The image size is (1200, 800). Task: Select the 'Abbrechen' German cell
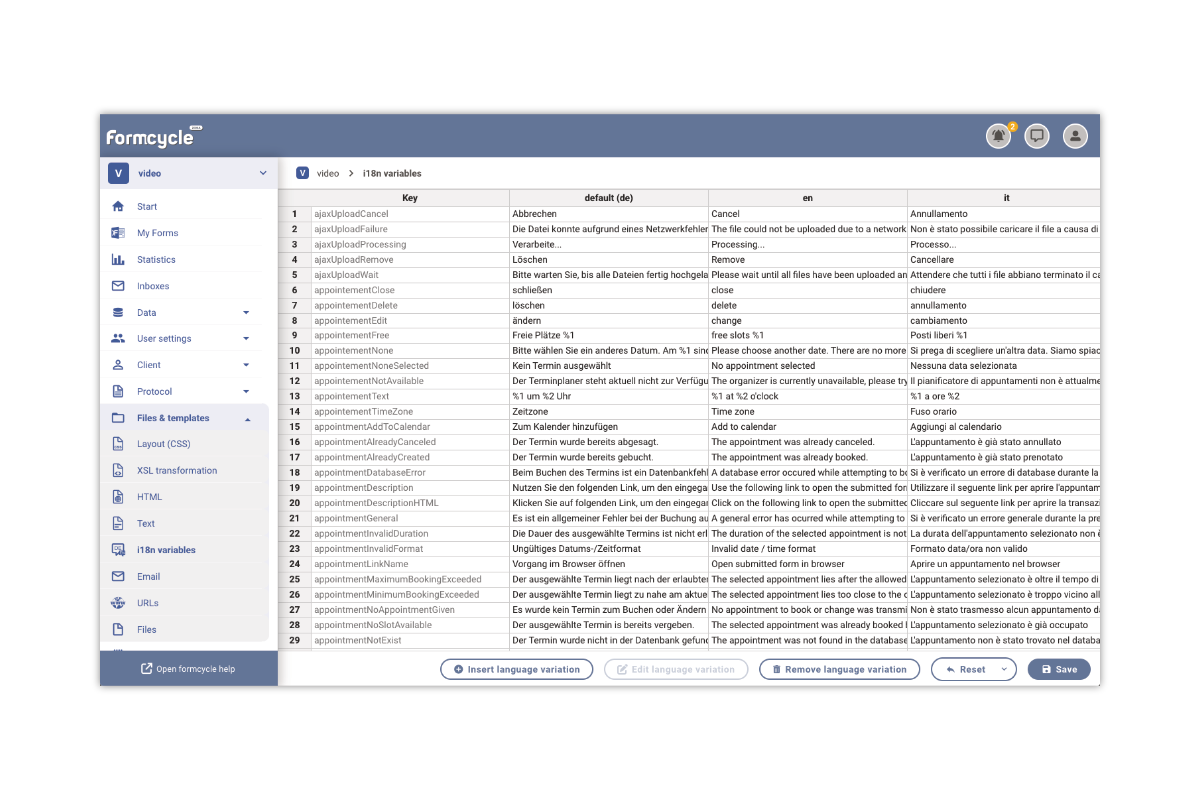[x=609, y=214]
